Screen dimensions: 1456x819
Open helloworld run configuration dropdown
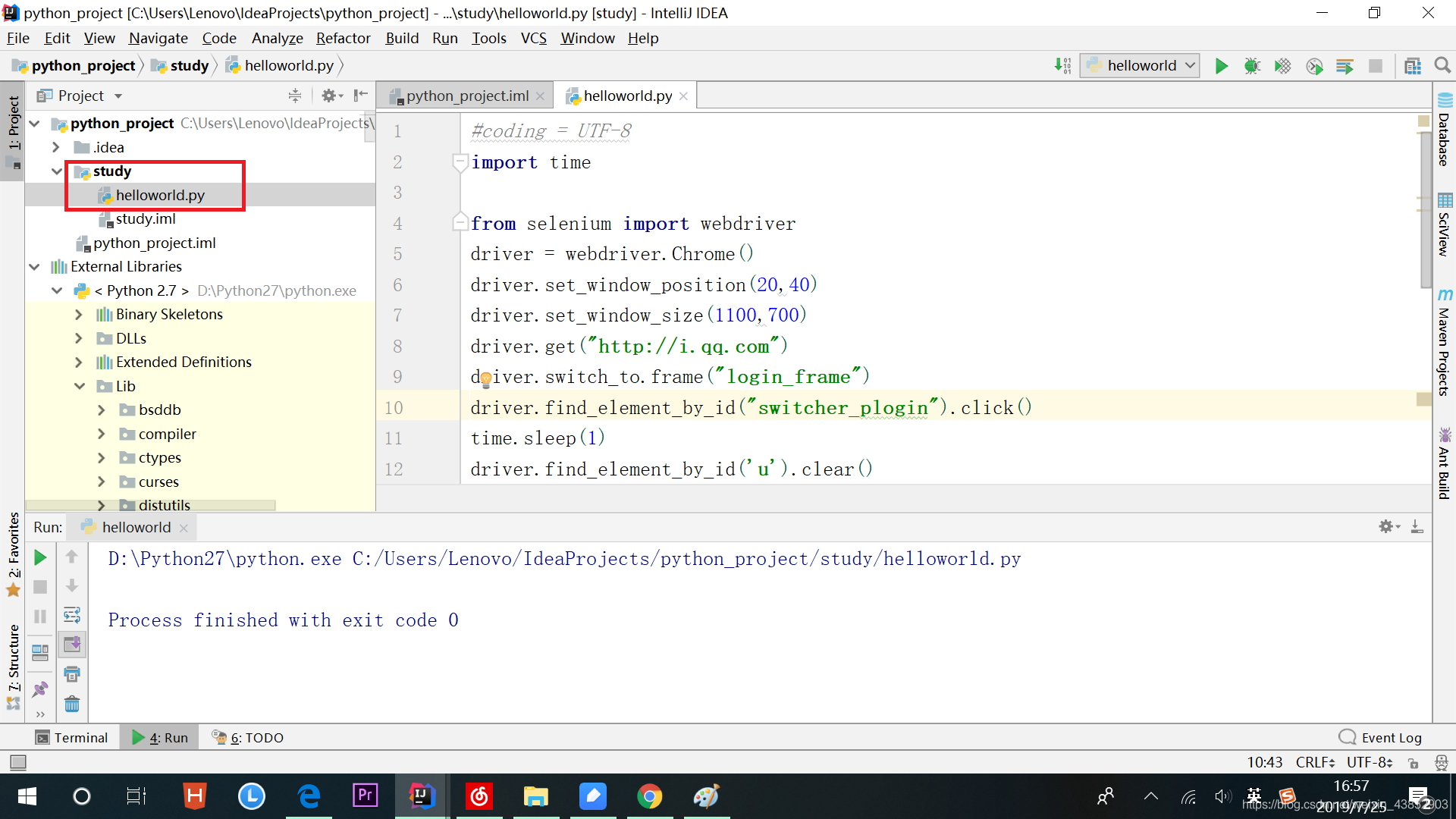pyautogui.click(x=1141, y=66)
